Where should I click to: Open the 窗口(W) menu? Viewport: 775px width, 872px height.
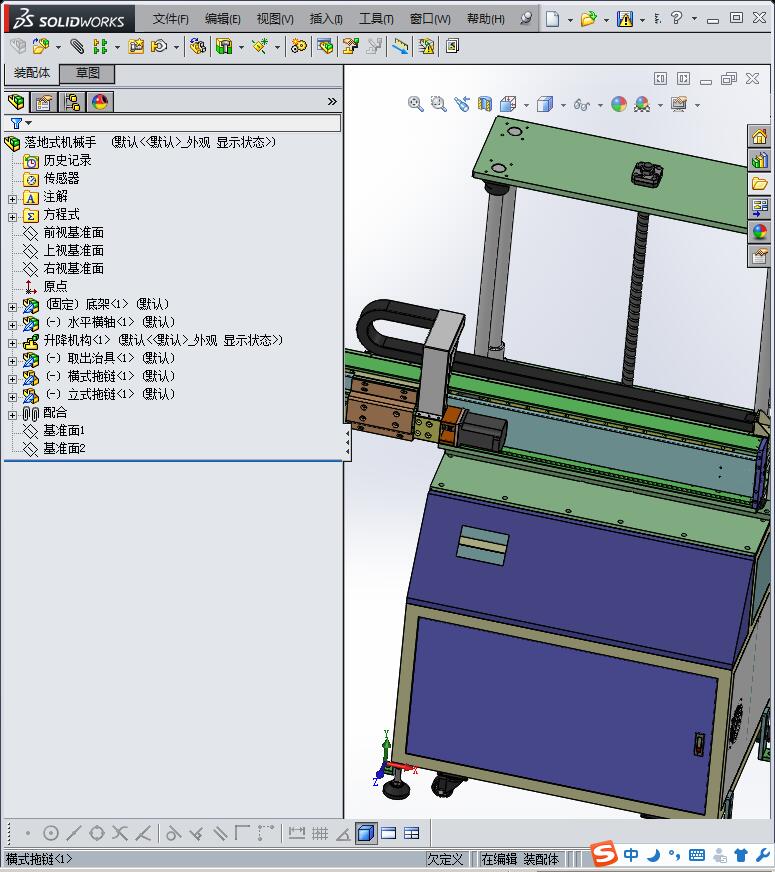(430, 19)
